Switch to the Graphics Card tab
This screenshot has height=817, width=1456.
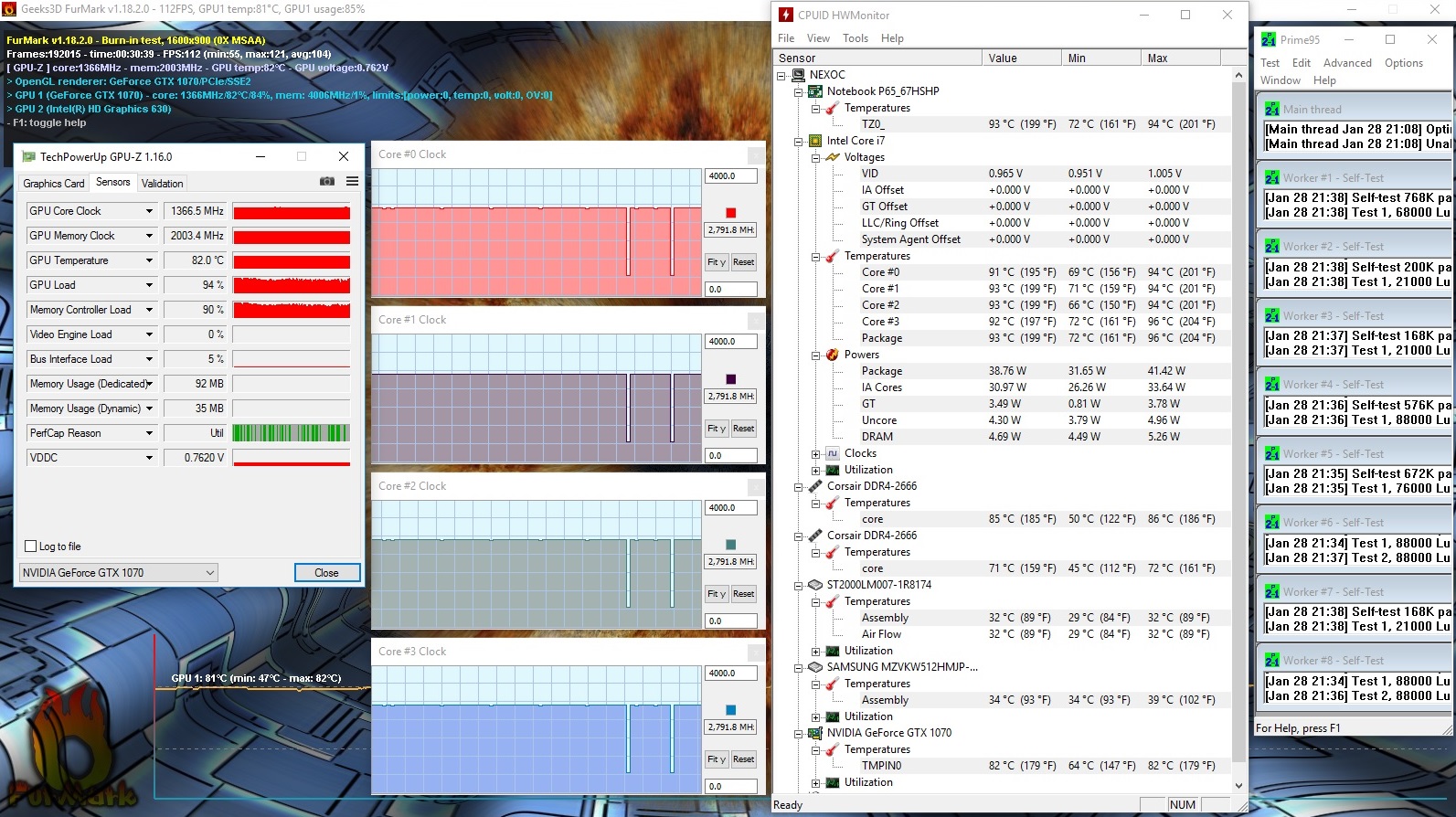pos(54,184)
